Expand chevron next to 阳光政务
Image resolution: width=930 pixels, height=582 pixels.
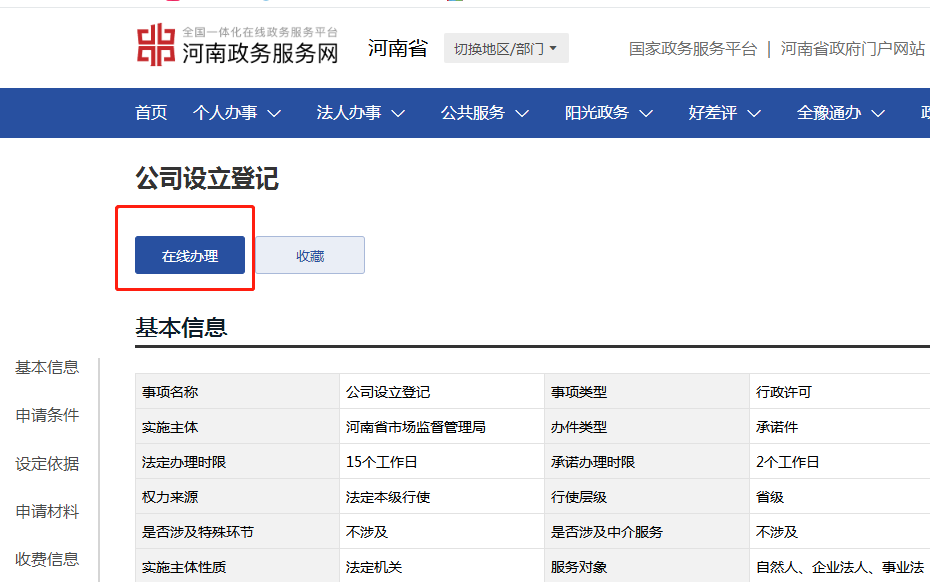click(646, 113)
